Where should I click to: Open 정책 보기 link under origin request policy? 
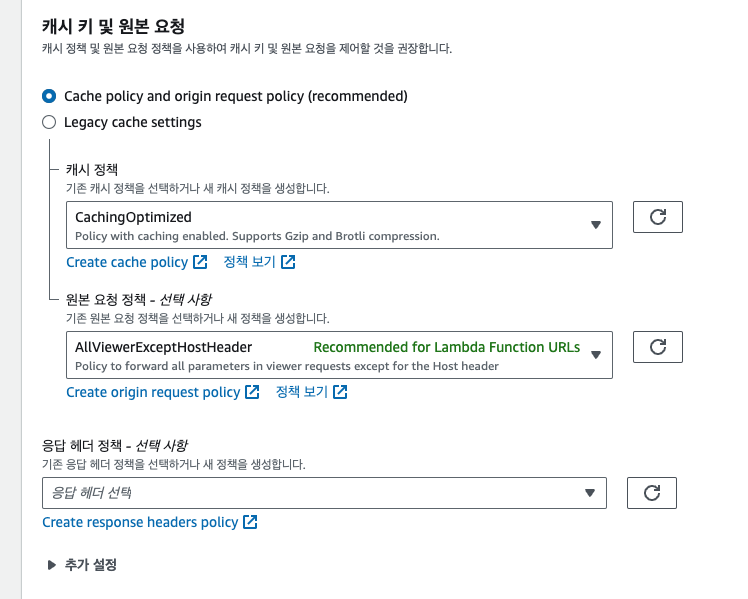click(x=301, y=392)
